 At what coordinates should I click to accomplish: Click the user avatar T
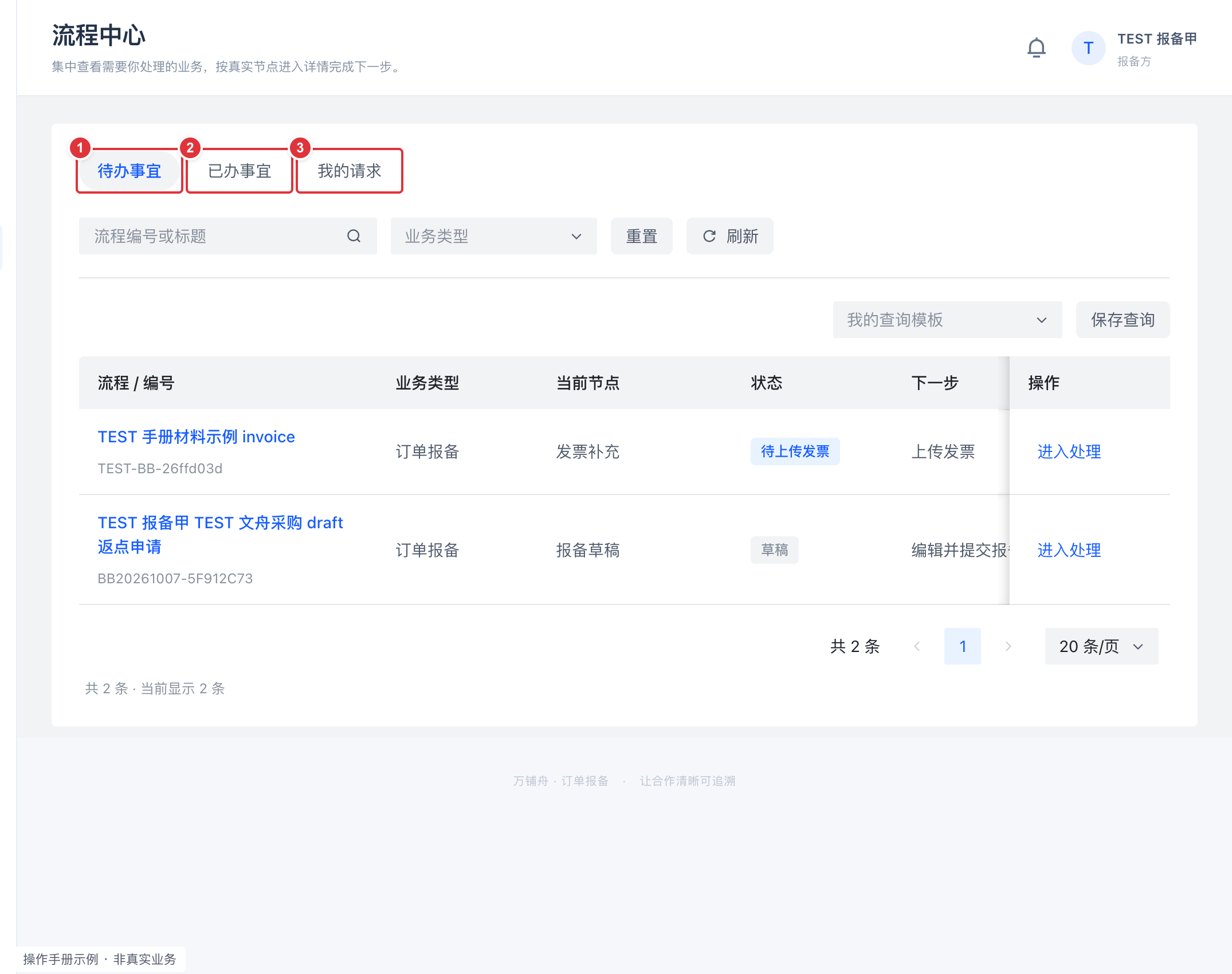point(1088,48)
